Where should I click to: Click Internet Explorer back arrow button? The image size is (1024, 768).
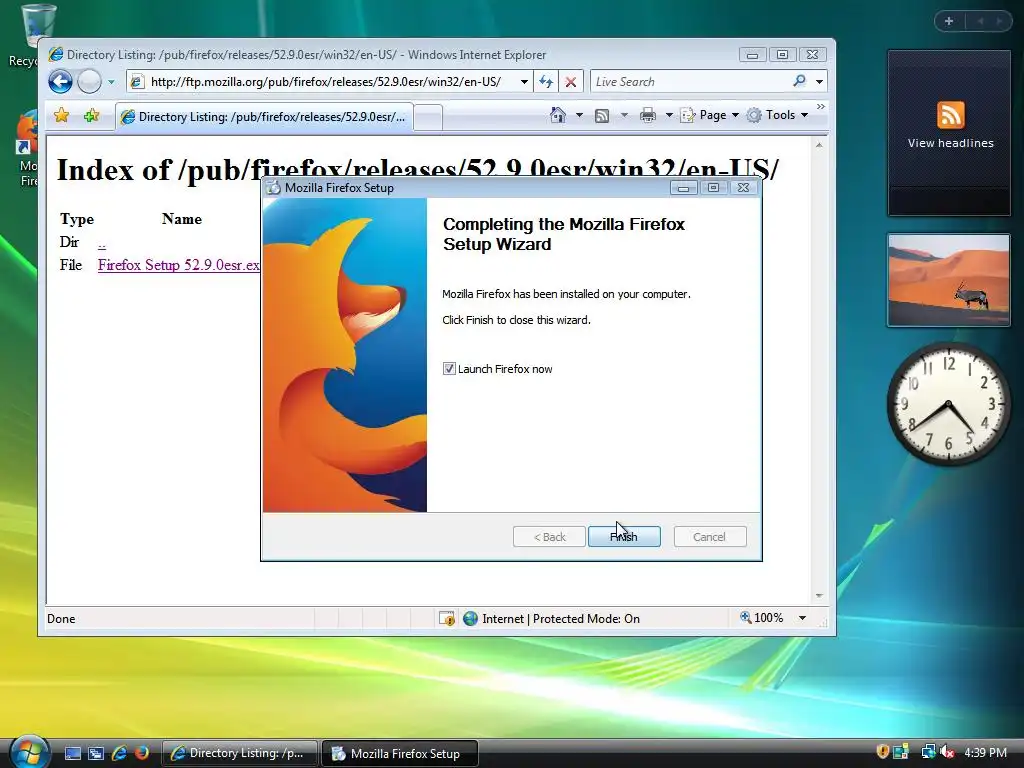pos(61,82)
